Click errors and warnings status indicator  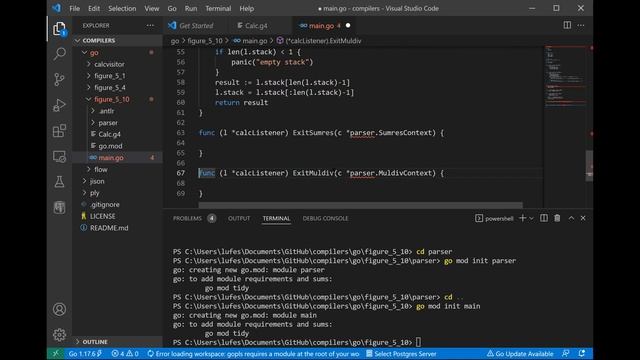tap(125, 353)
